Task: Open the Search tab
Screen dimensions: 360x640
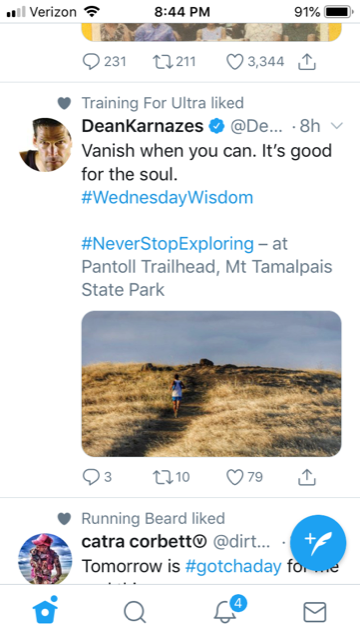Action: coord(135,613)
